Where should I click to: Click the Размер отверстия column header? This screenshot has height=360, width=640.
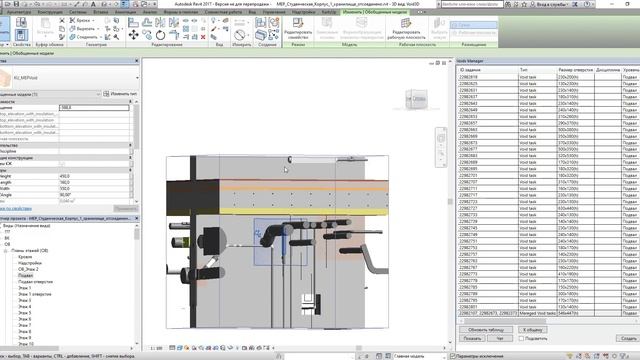pos(576,70)
